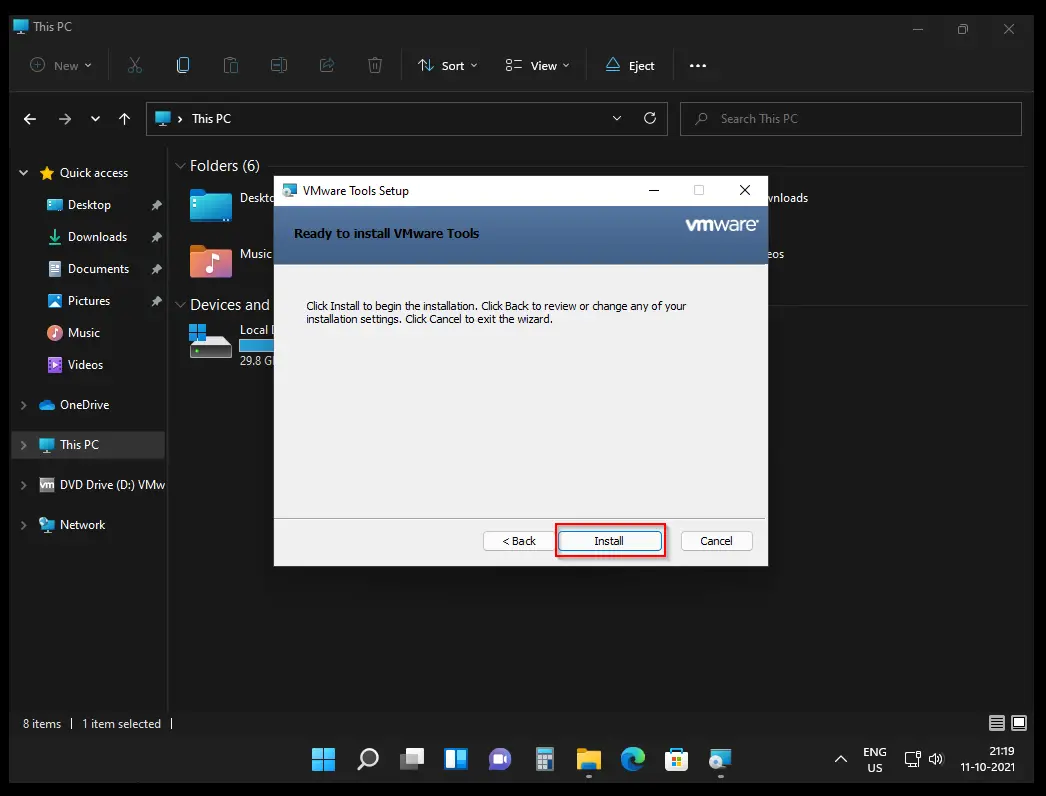Expand the Network tree node

23,525
